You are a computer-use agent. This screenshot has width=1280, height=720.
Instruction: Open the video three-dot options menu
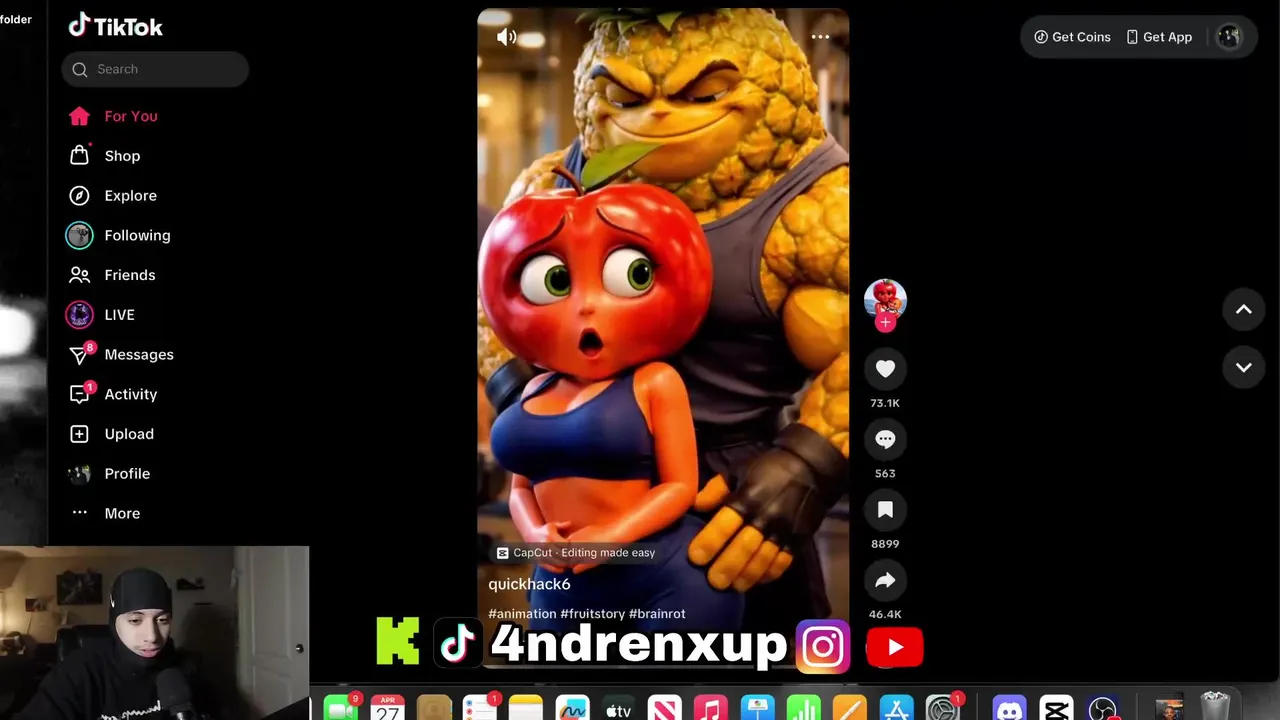820,37
